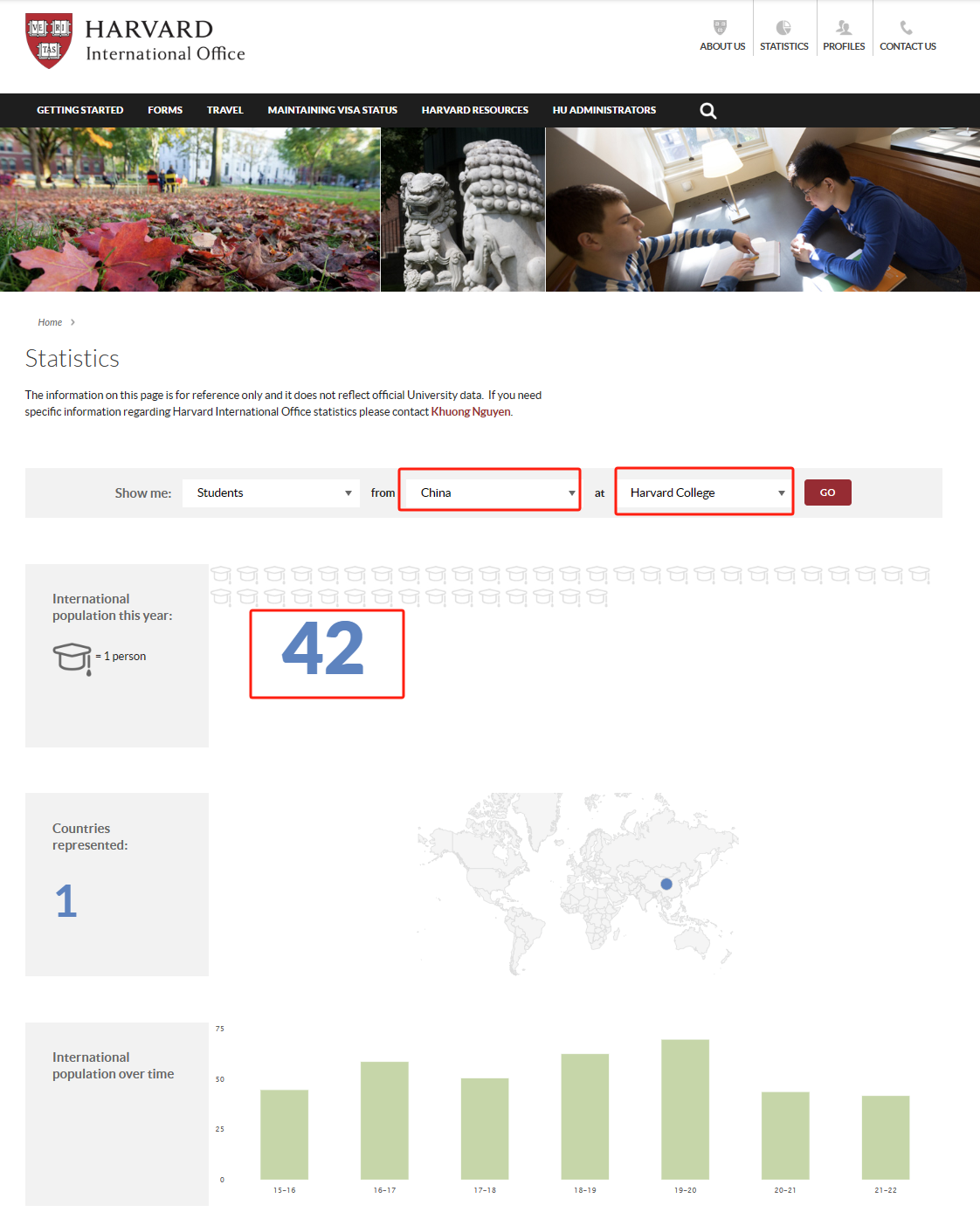This screenshot has height=1212, width=980.
Task: Click the 20-21 bar in chart
Action: click(785, 1136)
